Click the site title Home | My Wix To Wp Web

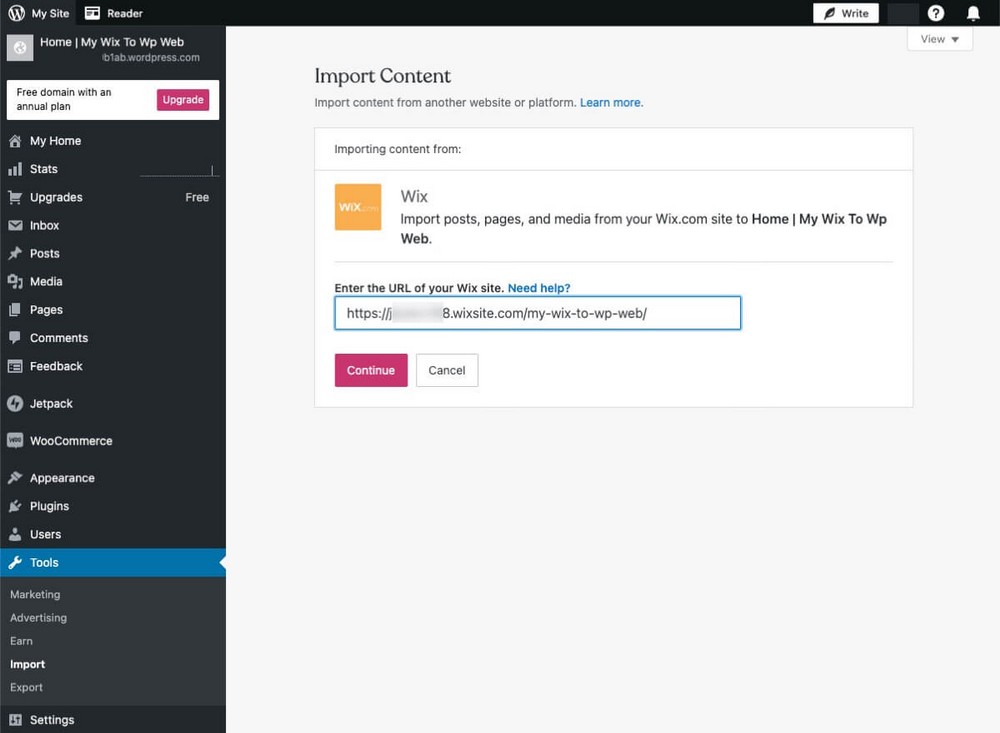coord(112,42)
